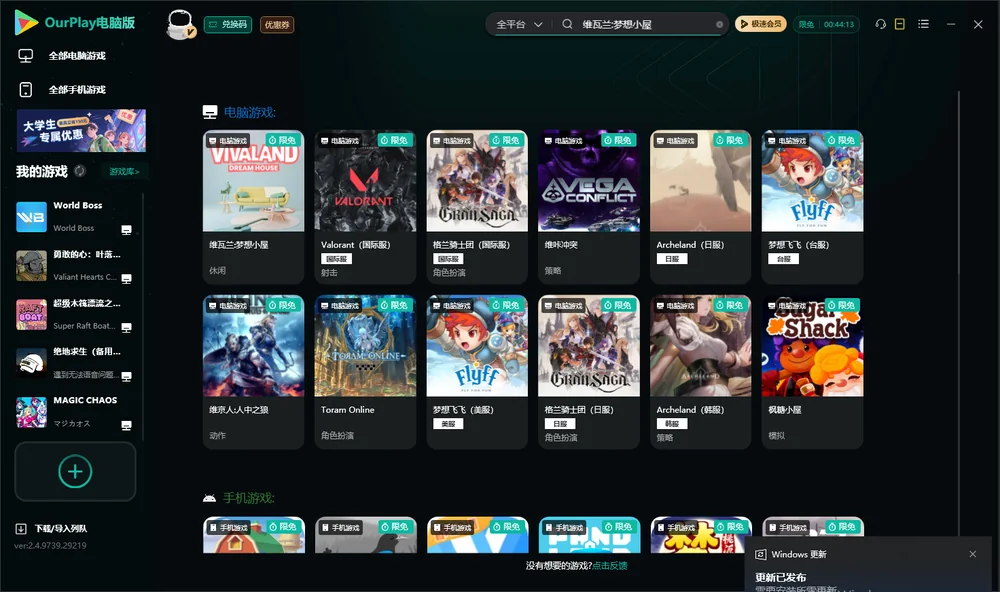Expand the 全平台 platform dropdown
Screen dimensions: 1000x592
point(519,25)
